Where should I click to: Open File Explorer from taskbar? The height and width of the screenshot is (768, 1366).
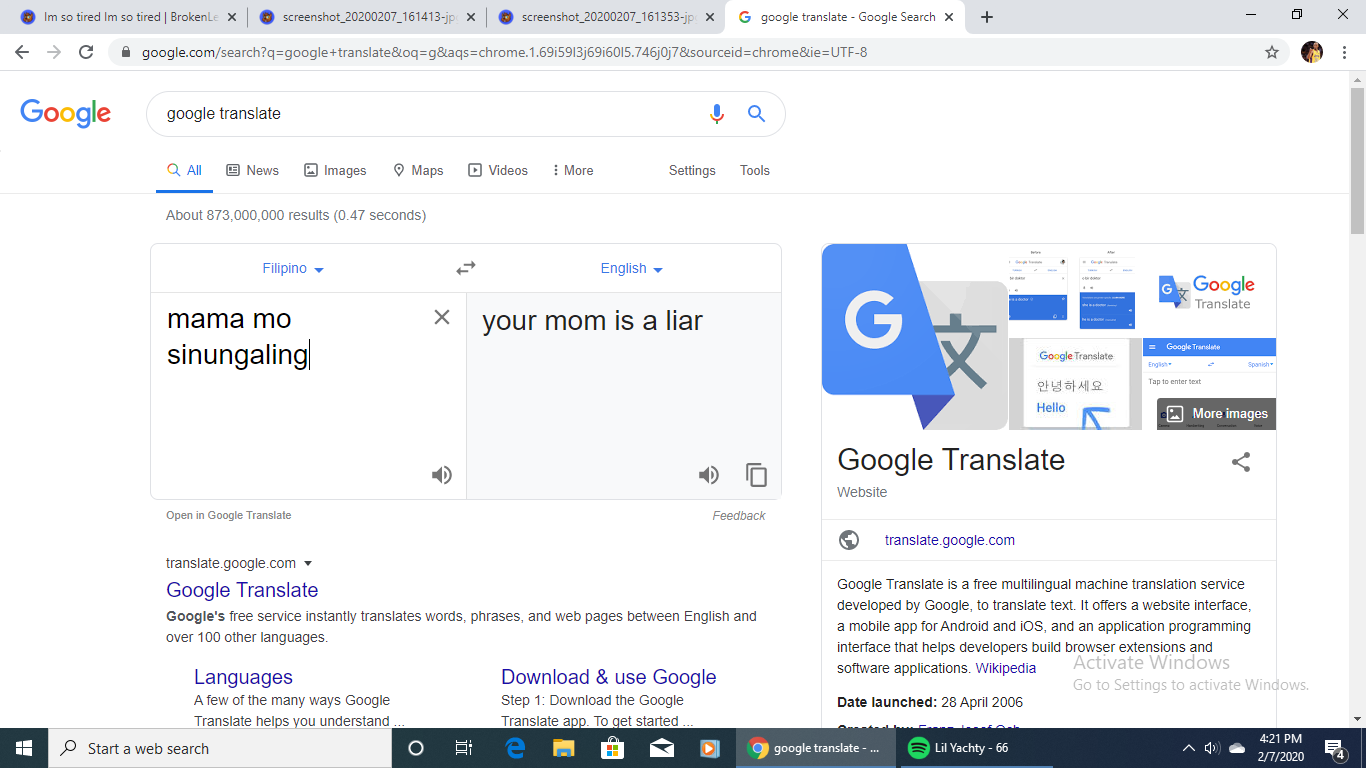pyautogui.click(x=564, y=748)
